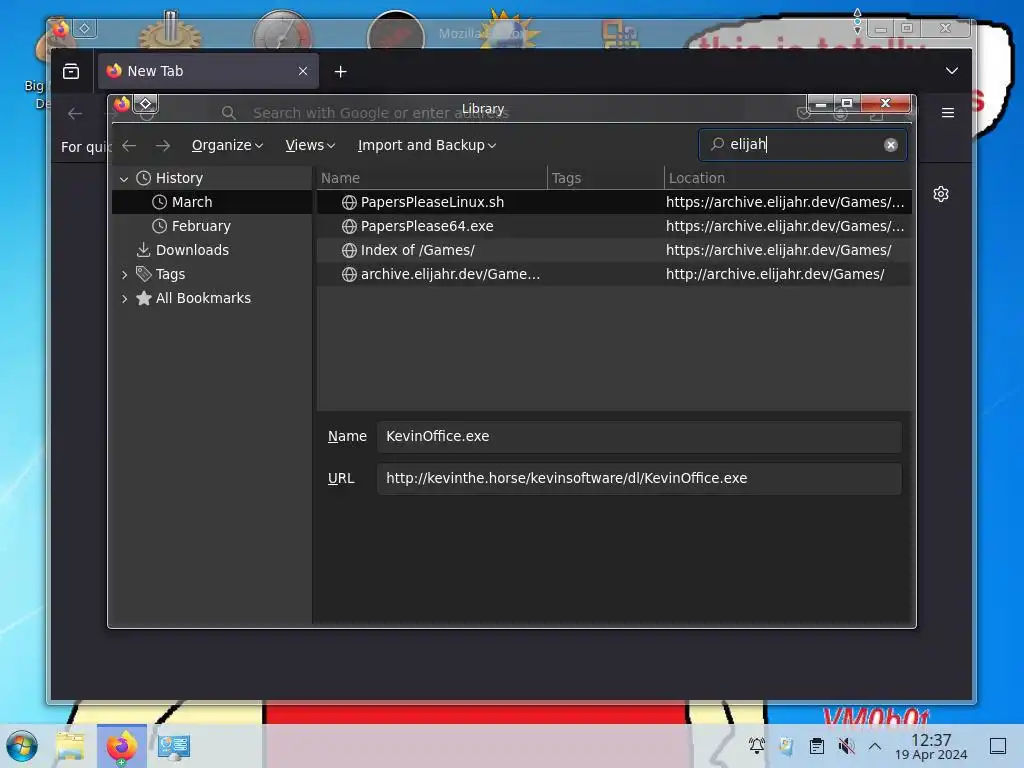Click the Name field showing KevinOffice.exe
Viewport: 1024px width, 768px height.
pos(639,436)
